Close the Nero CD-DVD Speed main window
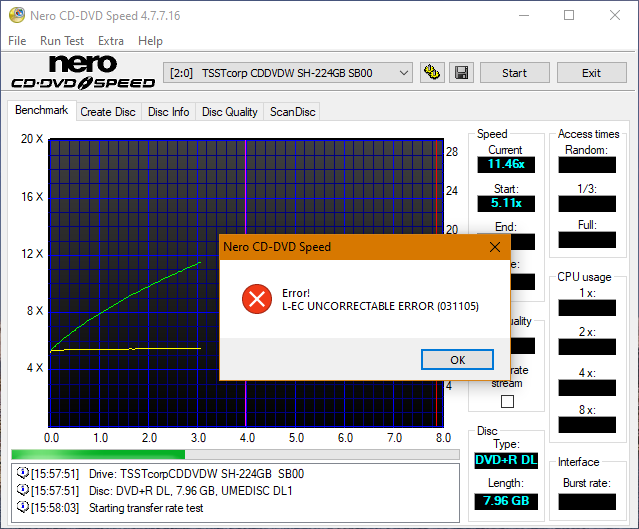639x529 pixels. (x=615, y=15)
